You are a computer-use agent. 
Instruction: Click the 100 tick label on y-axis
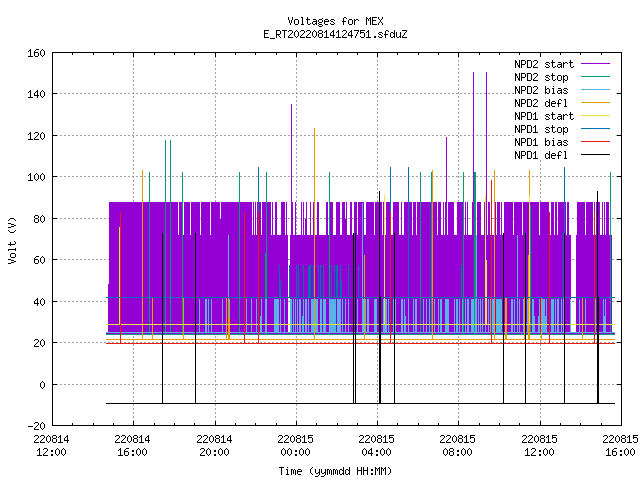(36, 177)
